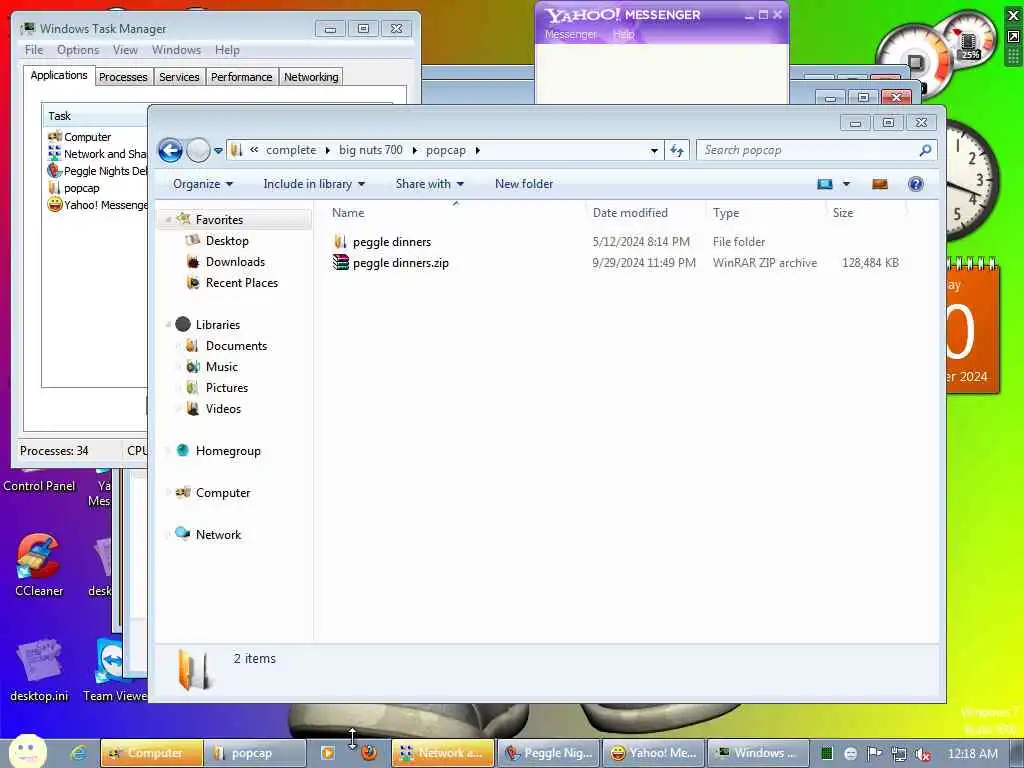The height and width of the screenshot is (768, 1024).
Task: Open Downloads in Favorites
Action: pos(235,262)
